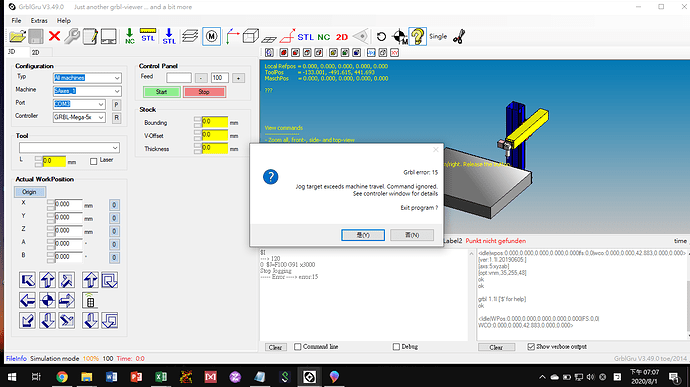Click the red Stop button
The height and width of the screenshot is (387, 690).
click(x=204, y=92)
